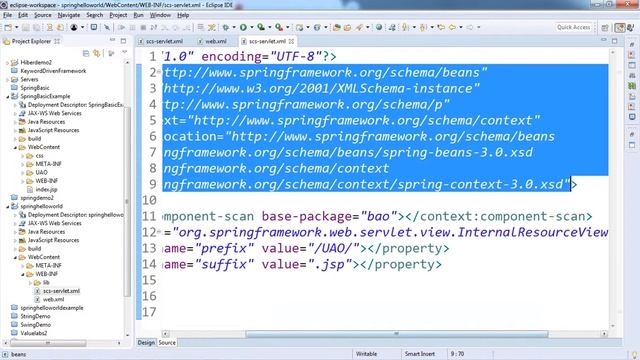Click the Open Perspective icon
The width and height of the screenshot is (640, 360).
coord(605,27)
